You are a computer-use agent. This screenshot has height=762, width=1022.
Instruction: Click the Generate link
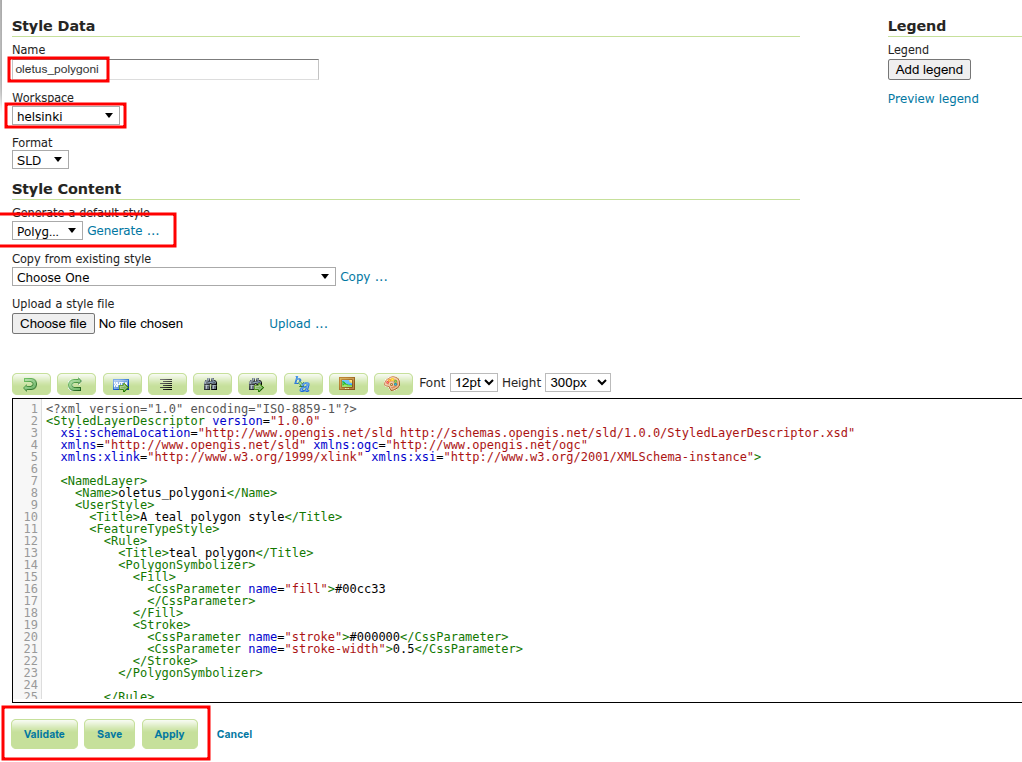tap(123, 231)
